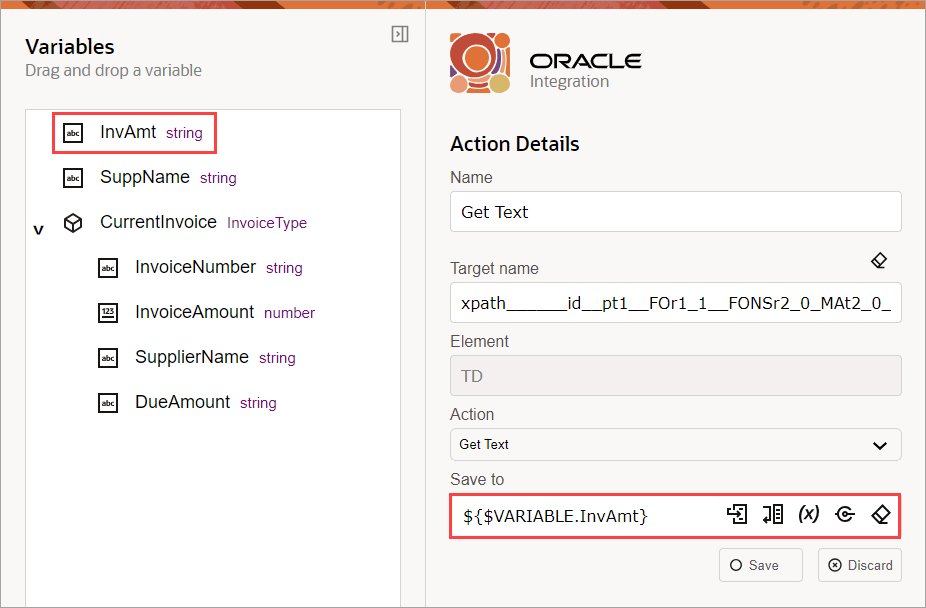Click the Element field showing TD

(x=676, y=375)
